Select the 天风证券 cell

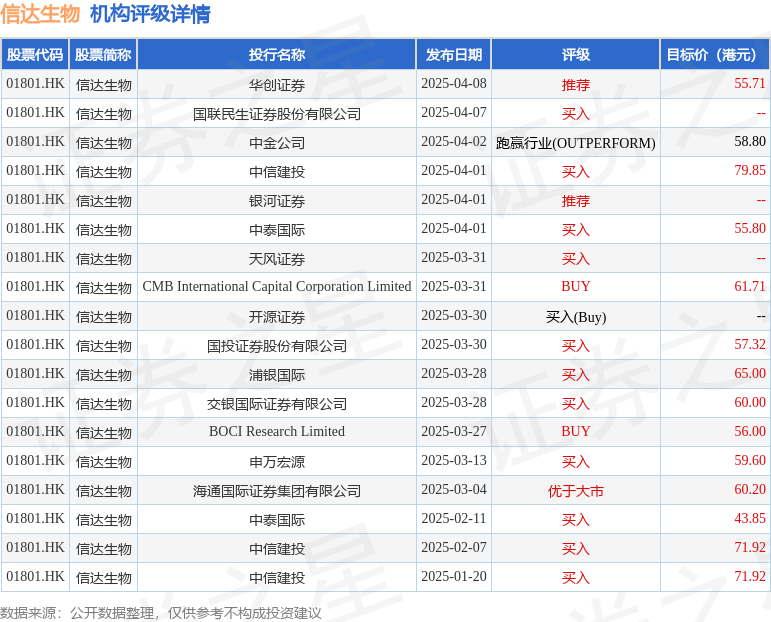pos(277,259)
